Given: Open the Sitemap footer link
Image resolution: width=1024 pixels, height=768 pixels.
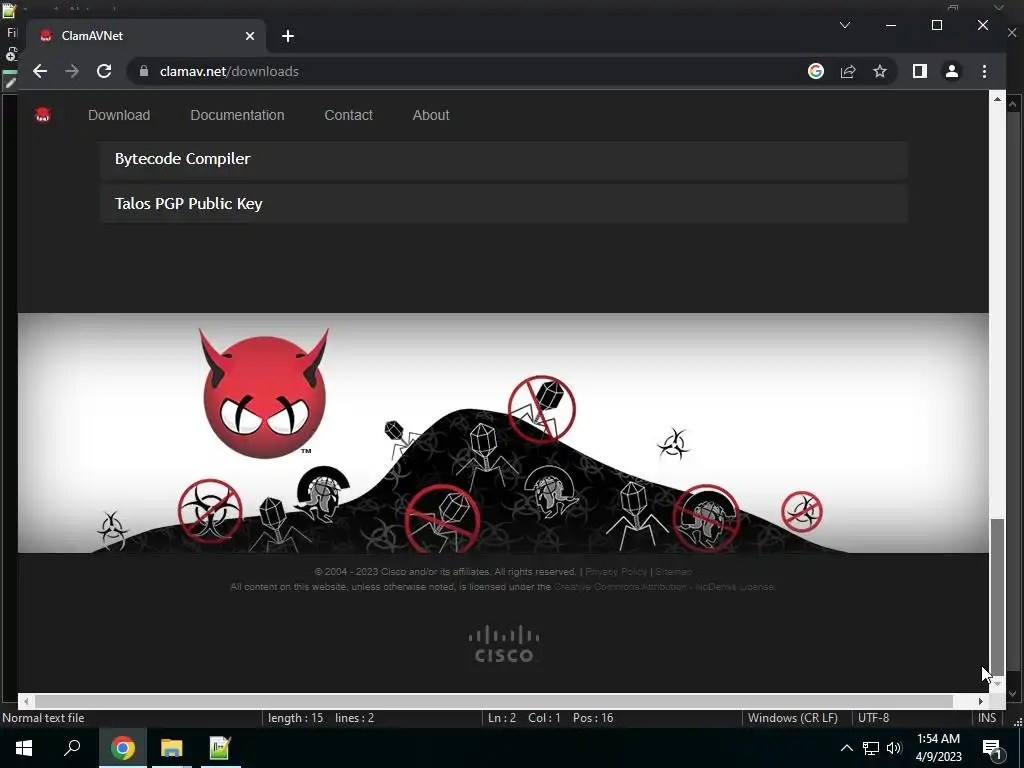Looking at the screenshot, I should click(x=673, y=571).
